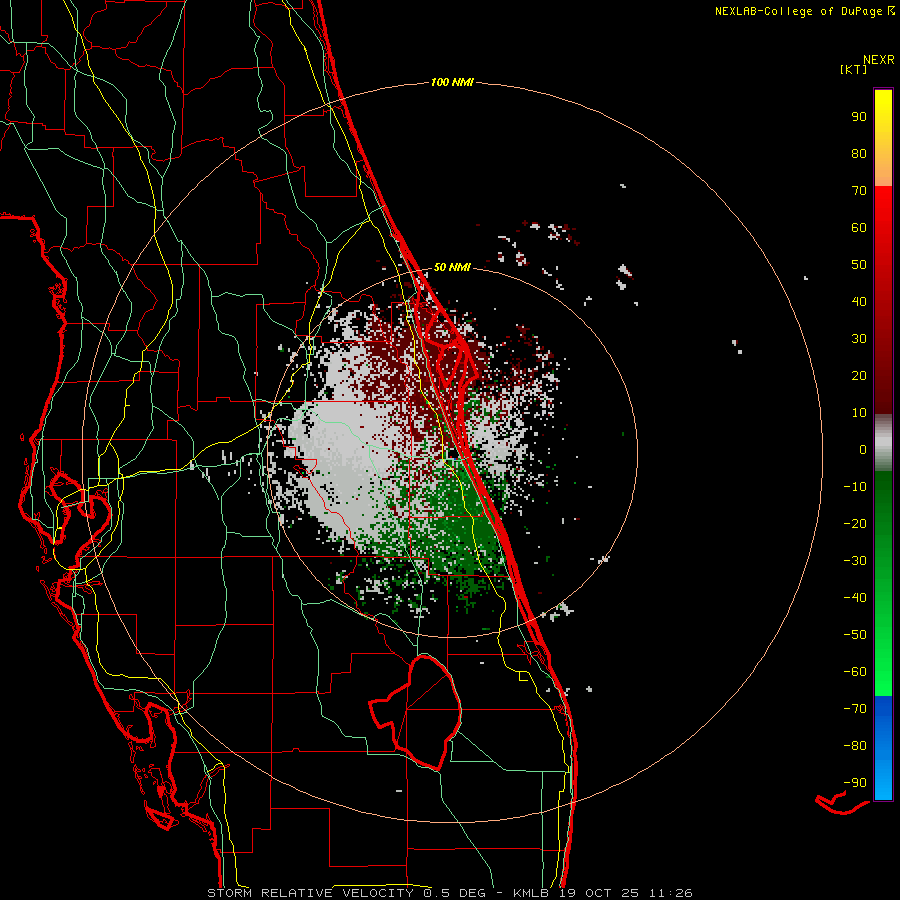Click the 30 value on the velocity scale
The width and height of the screenshot is (900, 900).
coord(859,339)
